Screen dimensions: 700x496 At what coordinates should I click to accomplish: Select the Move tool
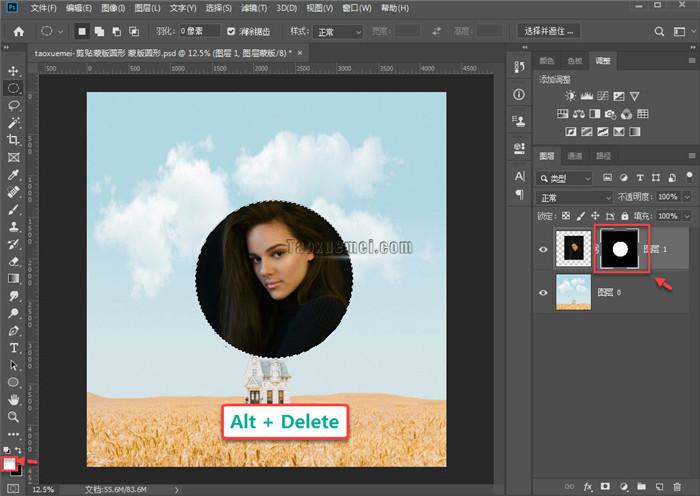tap(14, 71)
